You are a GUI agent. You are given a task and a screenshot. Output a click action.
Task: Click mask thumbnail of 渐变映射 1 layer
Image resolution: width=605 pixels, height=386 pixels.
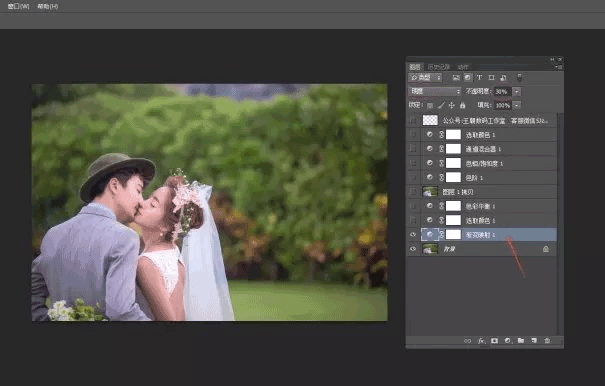click(x=453, y=234)
